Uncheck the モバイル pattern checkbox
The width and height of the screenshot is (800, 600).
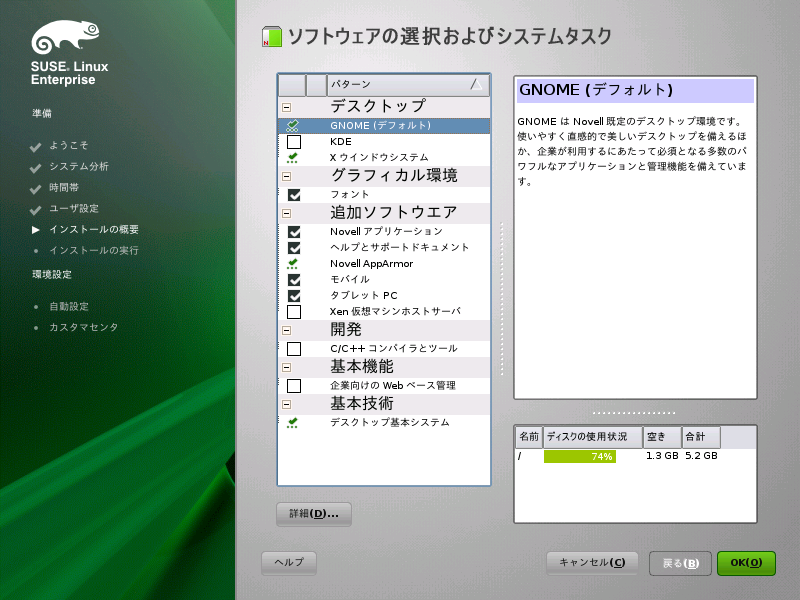tap(294, 280)
